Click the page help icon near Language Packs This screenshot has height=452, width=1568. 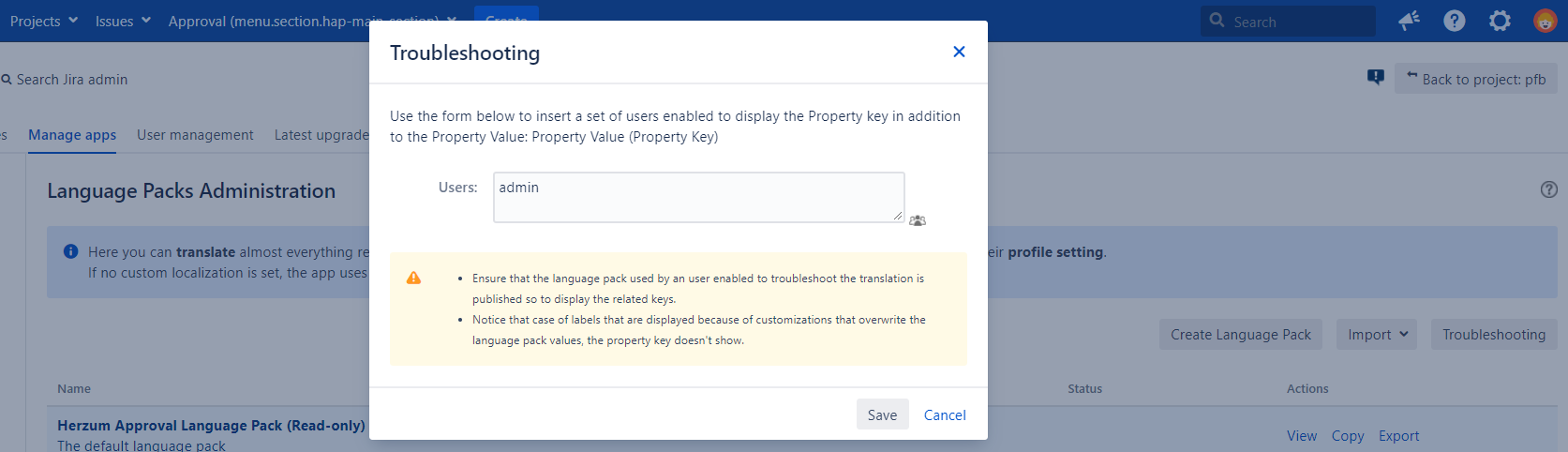(x=1548, y=189)
